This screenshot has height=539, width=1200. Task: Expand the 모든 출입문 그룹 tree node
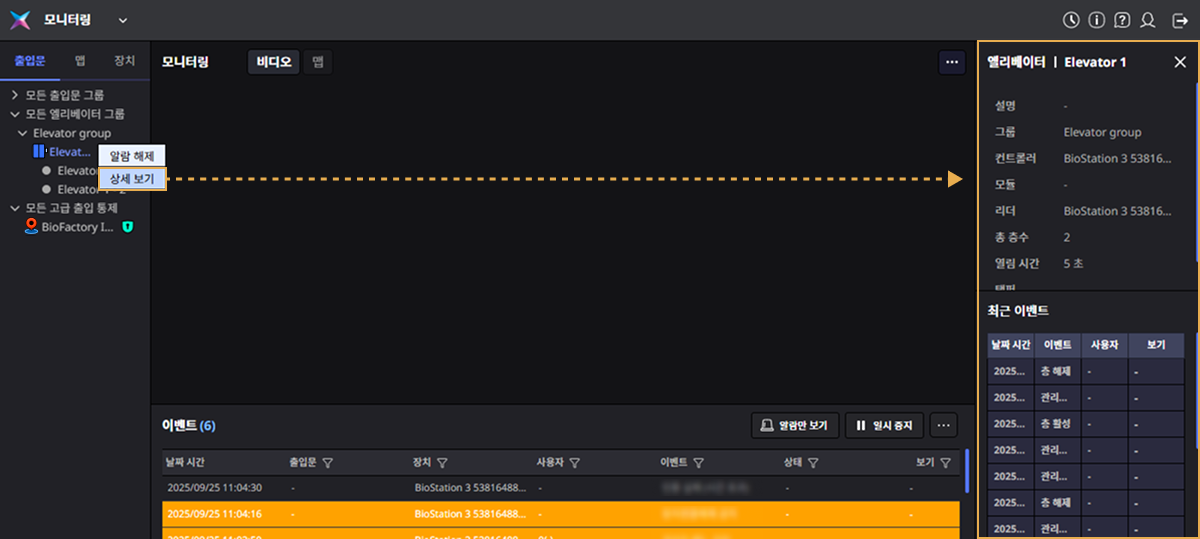pos(15,95)
